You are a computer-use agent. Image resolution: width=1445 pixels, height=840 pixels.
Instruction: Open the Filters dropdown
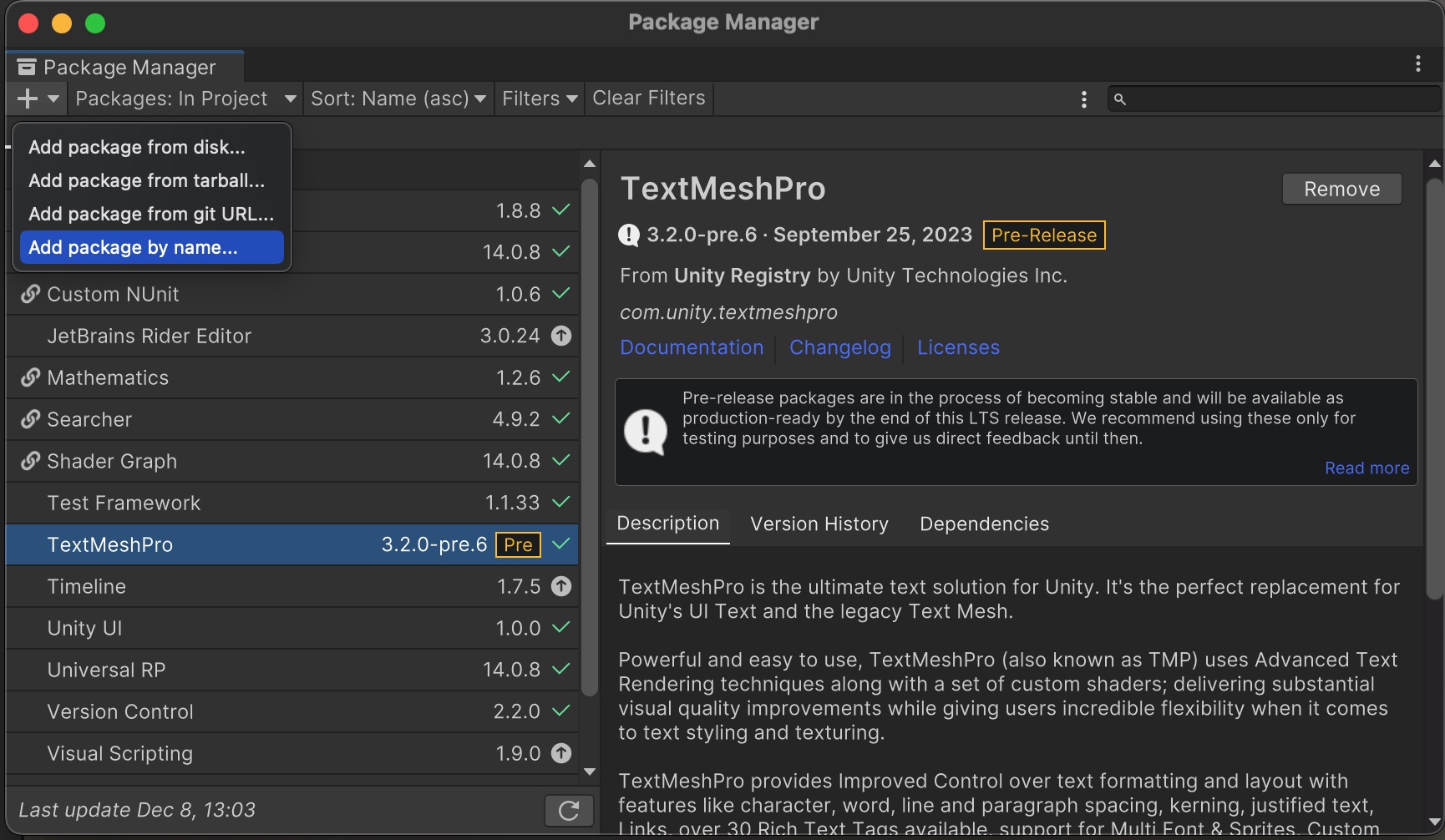pyautogui.click(x=540, y=99)
